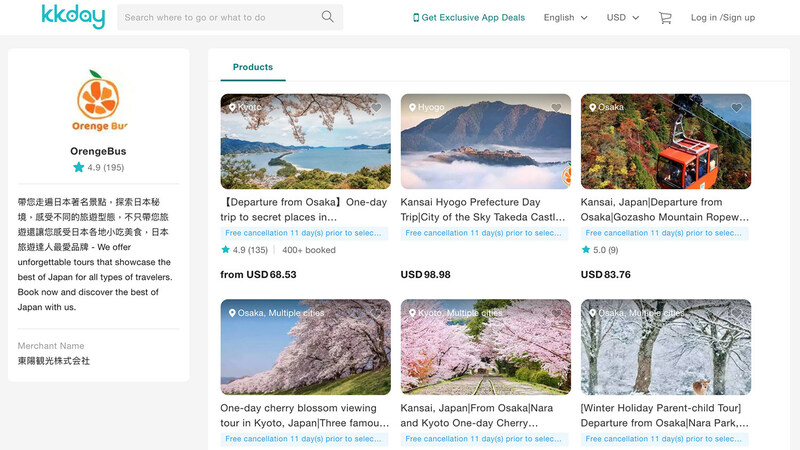The width and height of the screenshot is (800, 450).
Task: Open the USD currency dropdown
Action: (623, 17)
